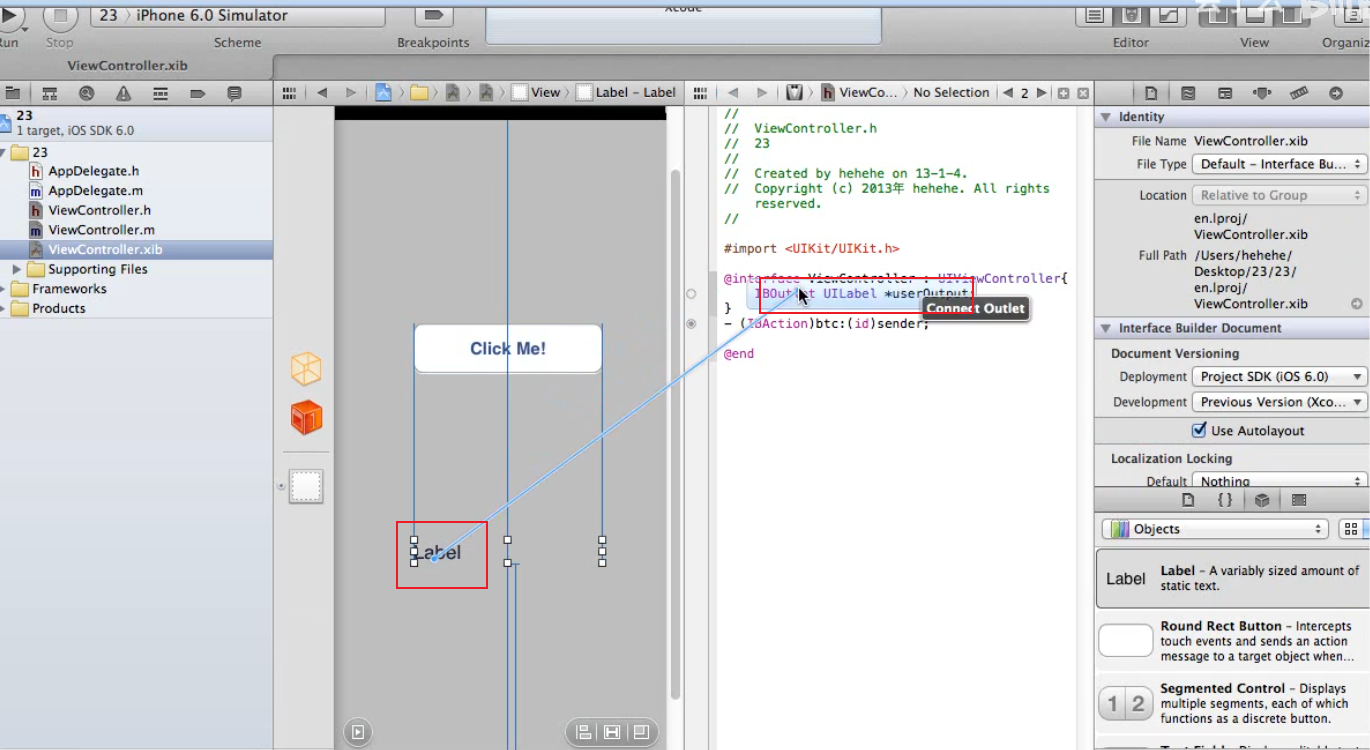Select the File's Owner yellow cube icon
Image resolution: width=1370 pixels, height=750 pixels.
[306, 368]
